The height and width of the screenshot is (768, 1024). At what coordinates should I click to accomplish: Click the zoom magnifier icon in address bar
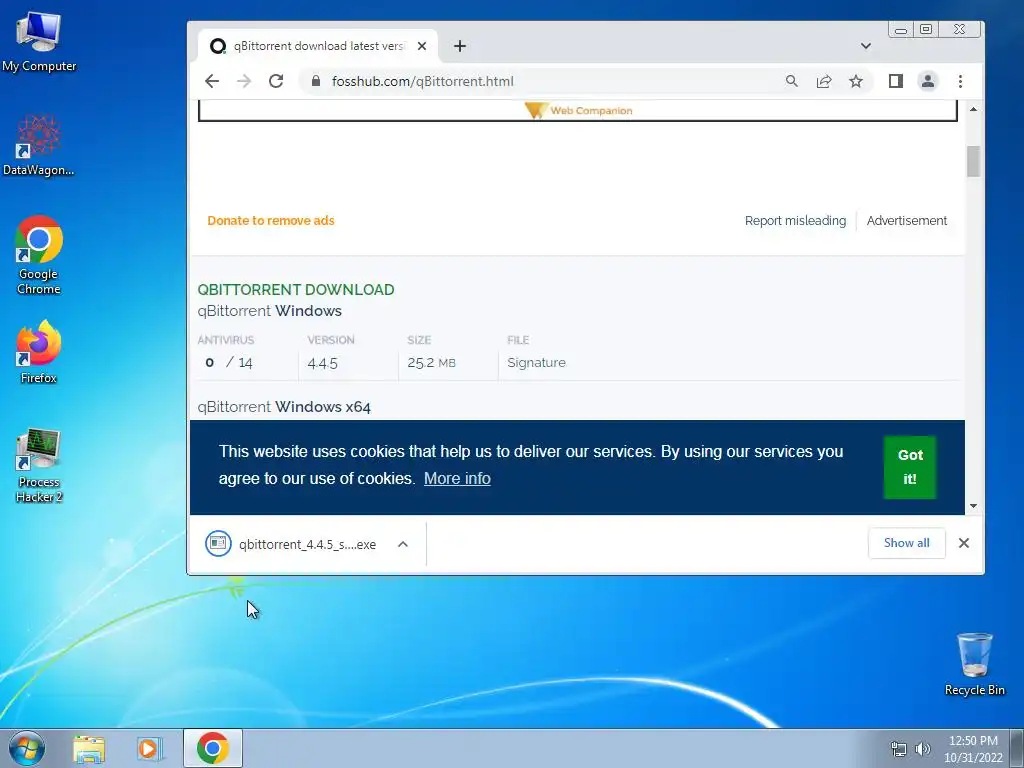[x=792, y=81]
